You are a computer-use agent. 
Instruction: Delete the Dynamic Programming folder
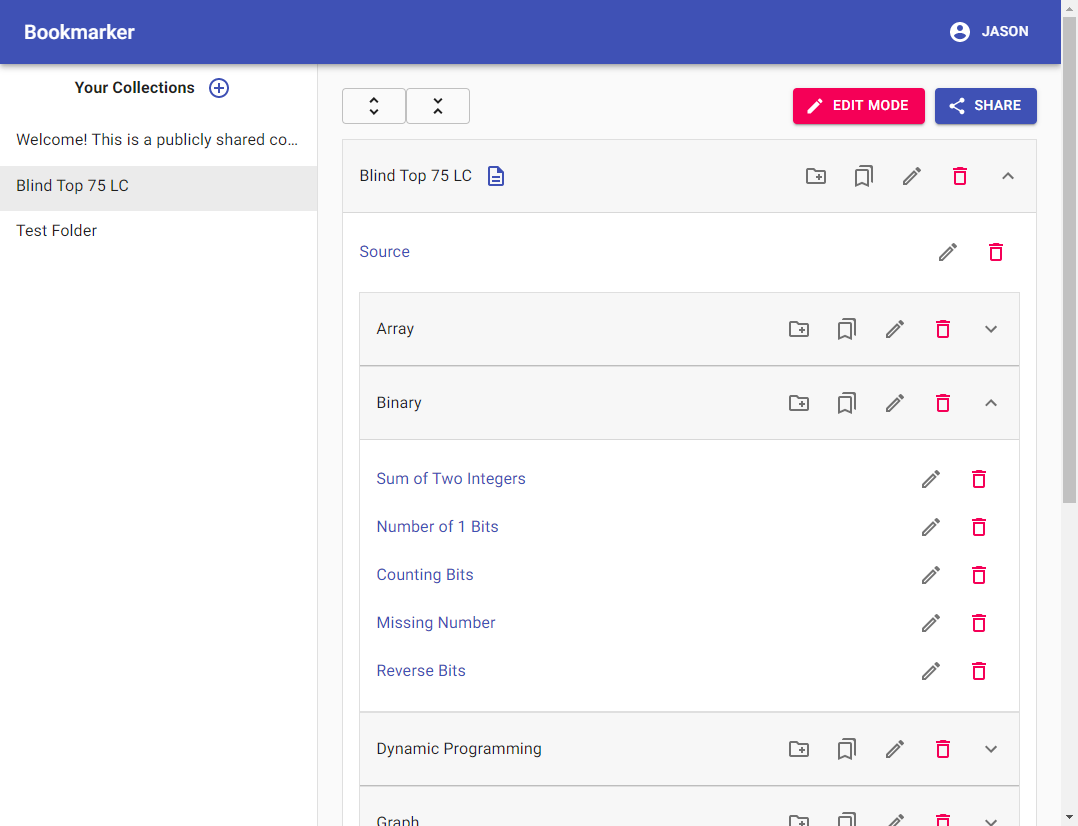coord(943,749)
